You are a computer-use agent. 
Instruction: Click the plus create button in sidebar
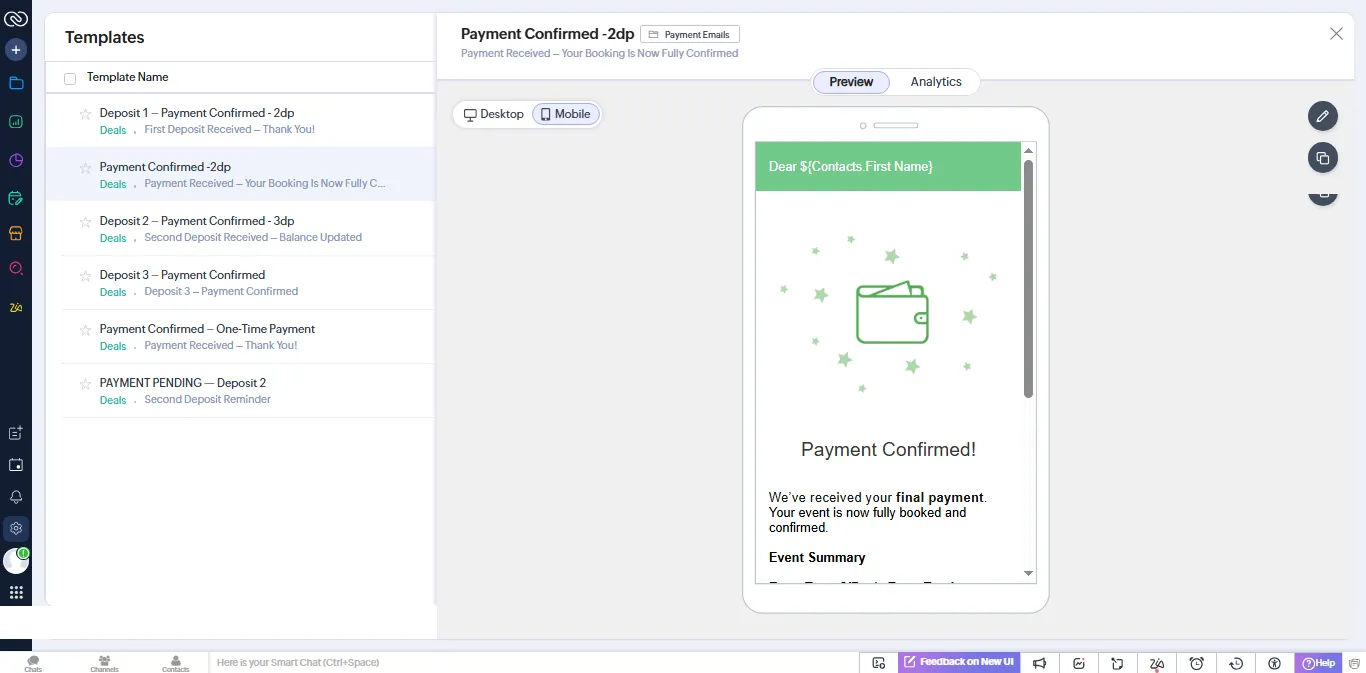pyautogui.click(x=16, y=49)
